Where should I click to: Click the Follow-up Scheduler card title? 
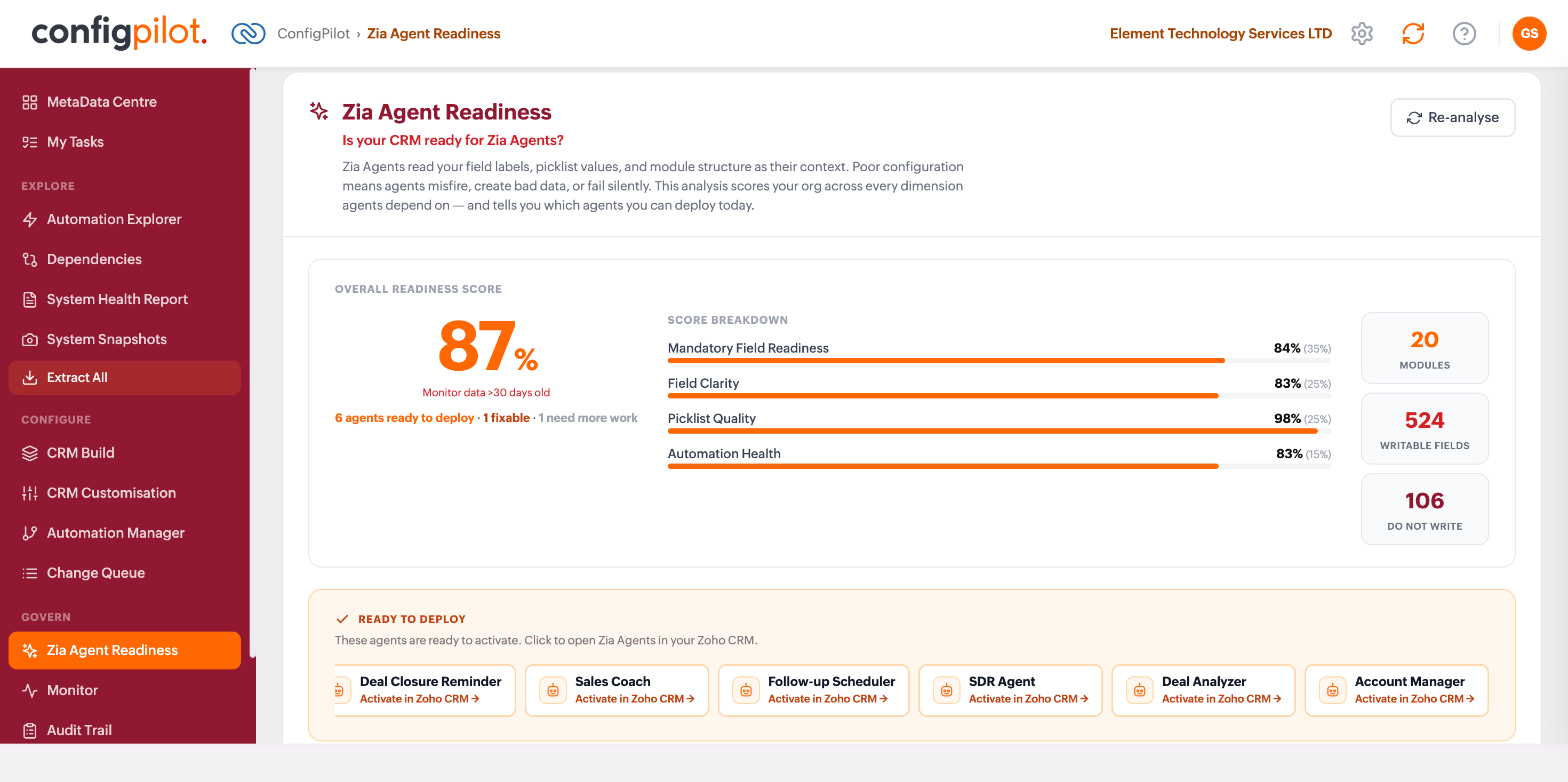tap(831, 682)
